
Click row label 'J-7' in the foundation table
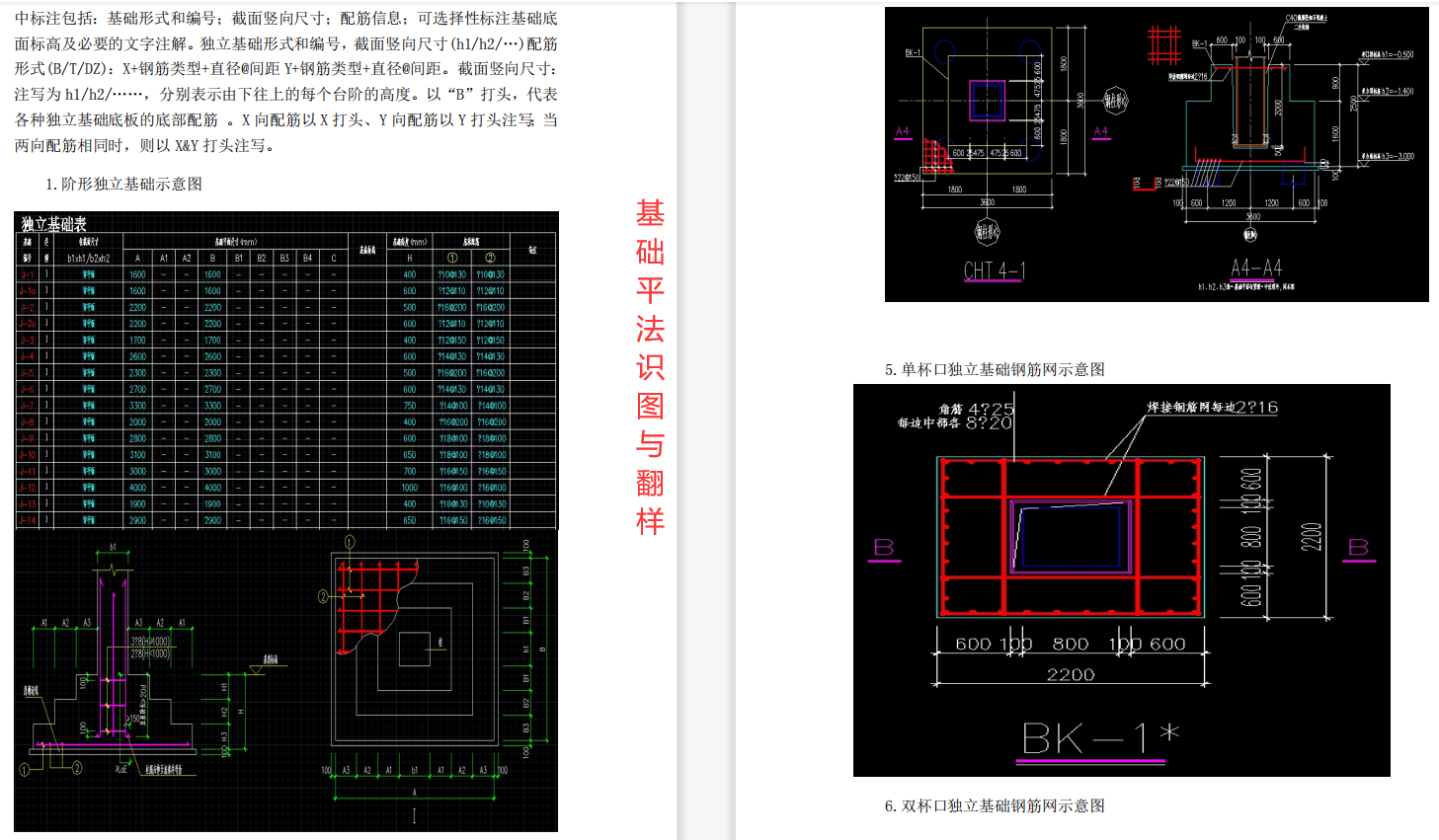pos(27,406)
